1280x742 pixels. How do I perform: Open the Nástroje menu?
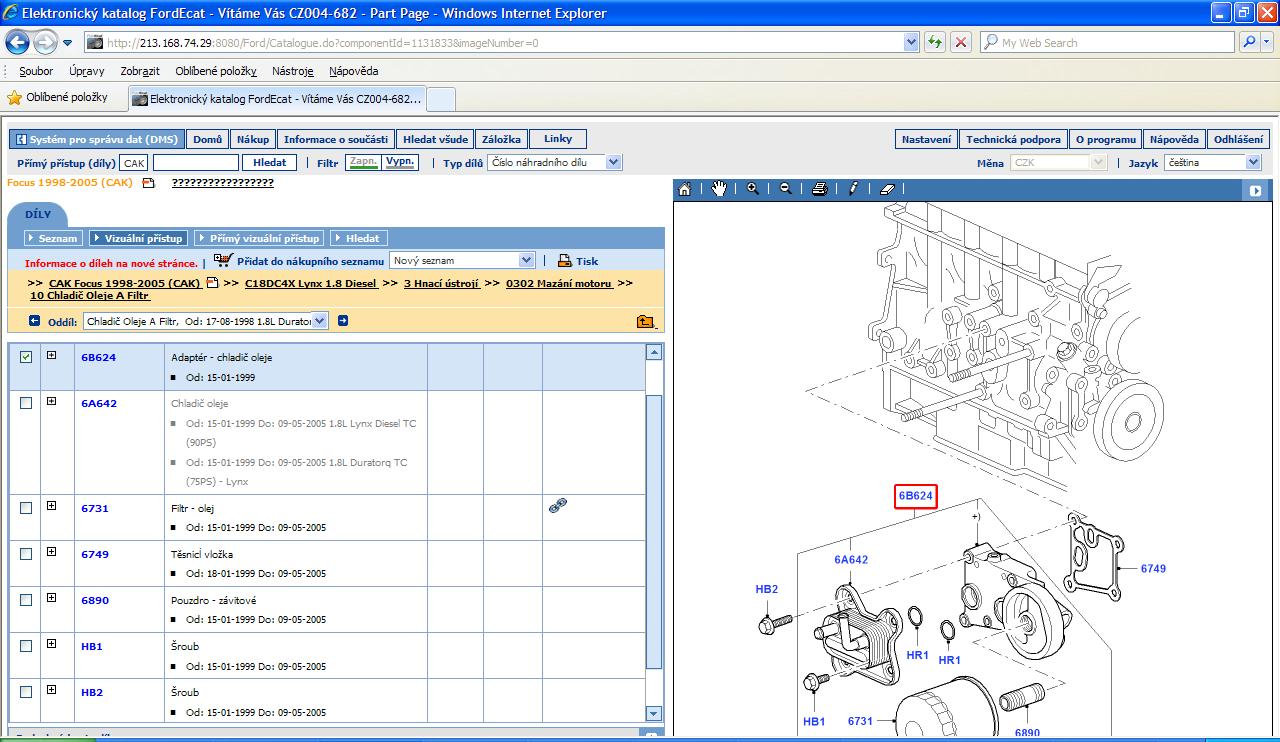(x=292, y=71)
